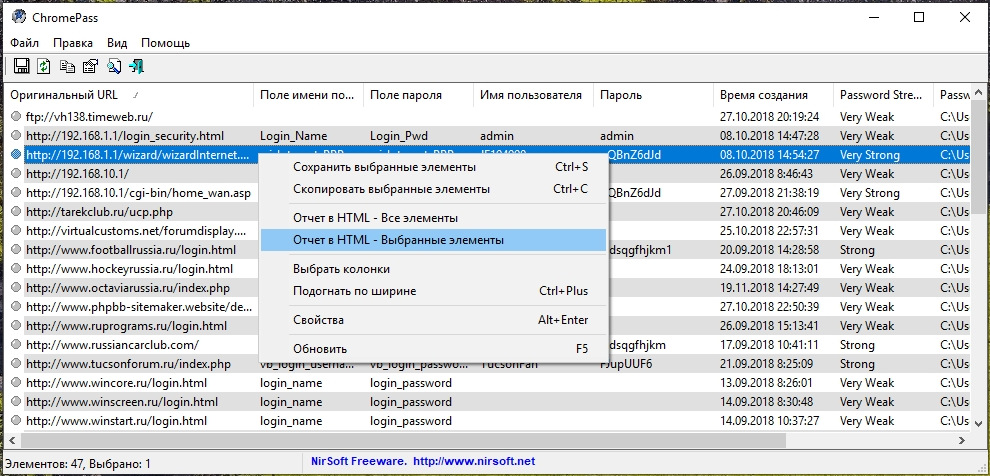This screenshot has width=990, height=476.
Task: Click the Save (floppy disk) toolbar icon
Action: 21,66
